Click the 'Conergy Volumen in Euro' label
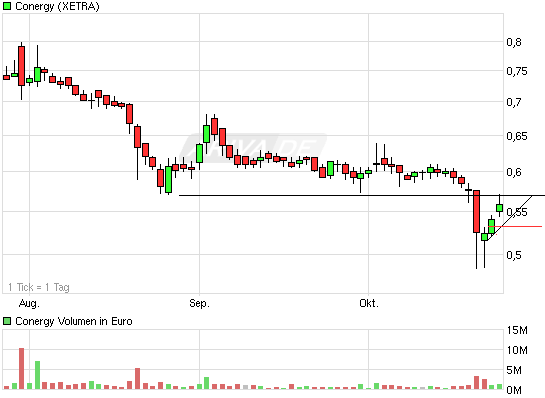The image size is (545, 398). coord(74,321)
